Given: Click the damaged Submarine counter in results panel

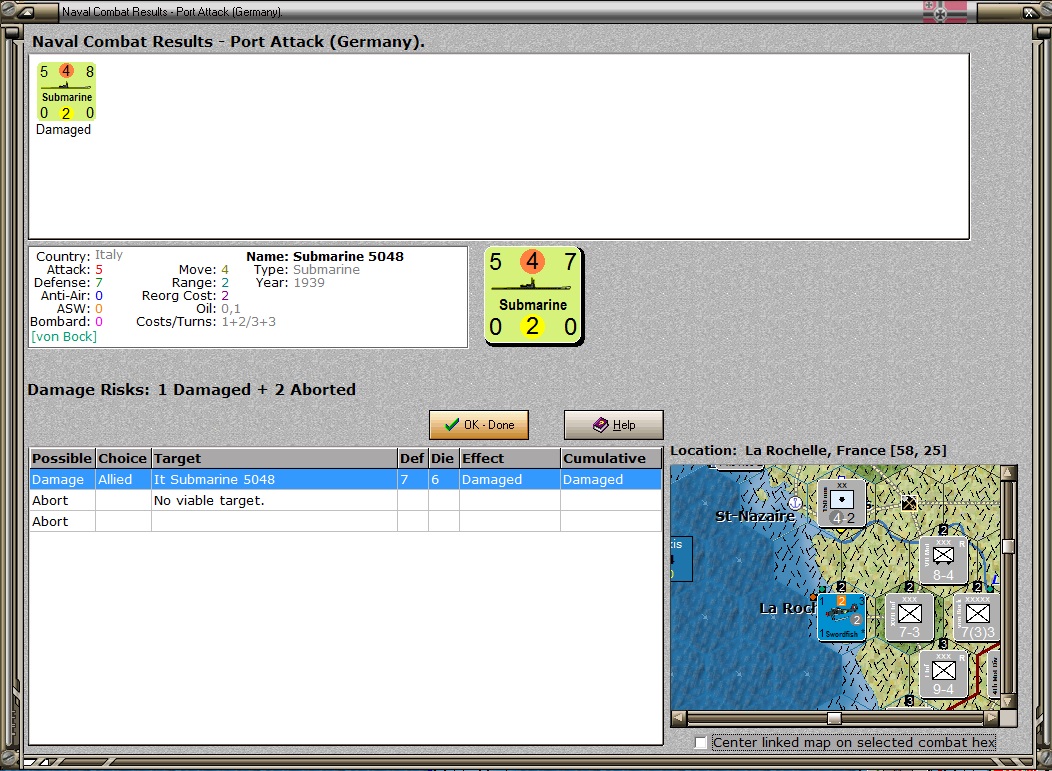Looking at the screenshot, I should click(x=66, y=92).
